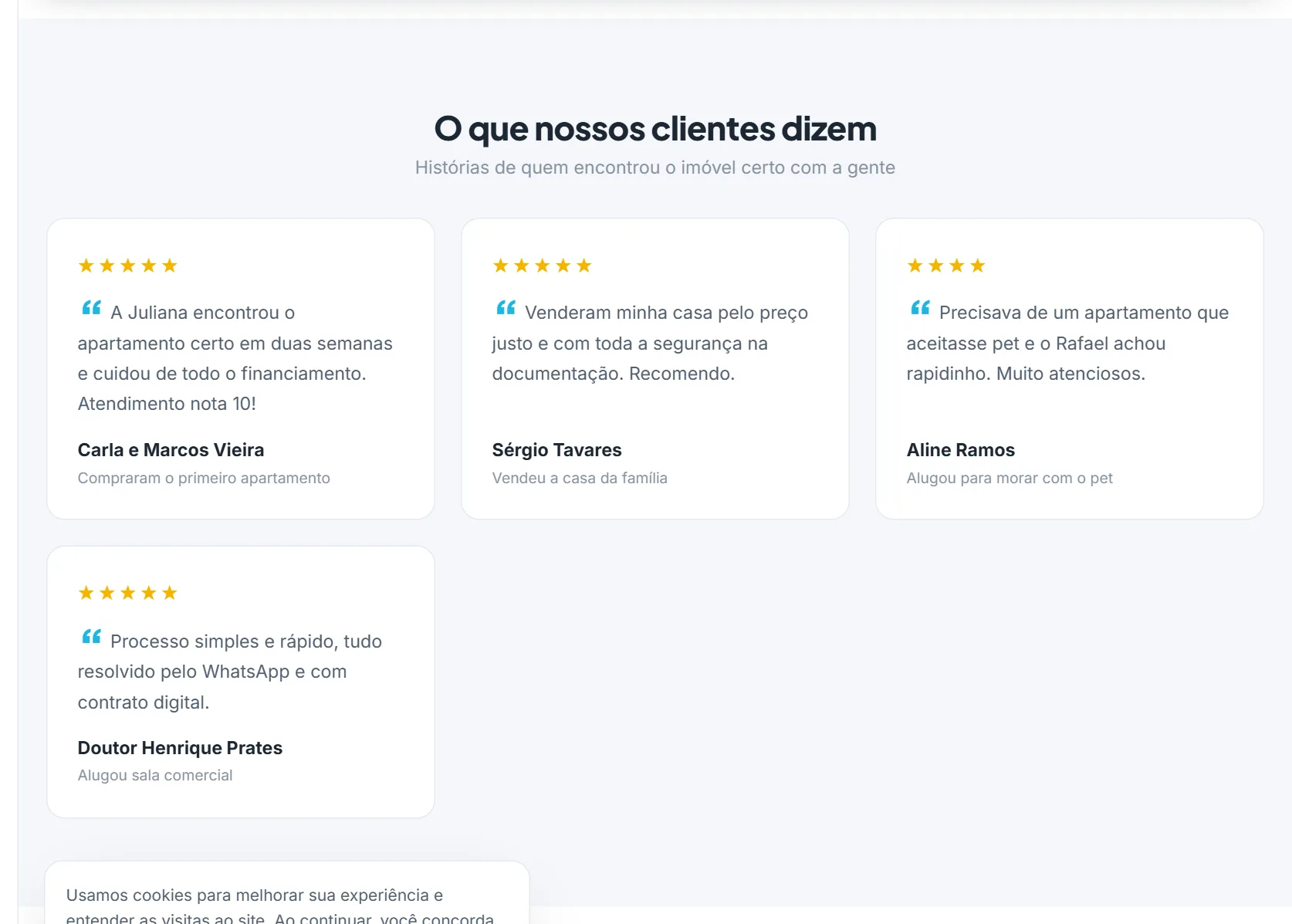
Task: Click the testimonial text 'documentação. Recomendo.'
Action: click(x=613, y=374)
